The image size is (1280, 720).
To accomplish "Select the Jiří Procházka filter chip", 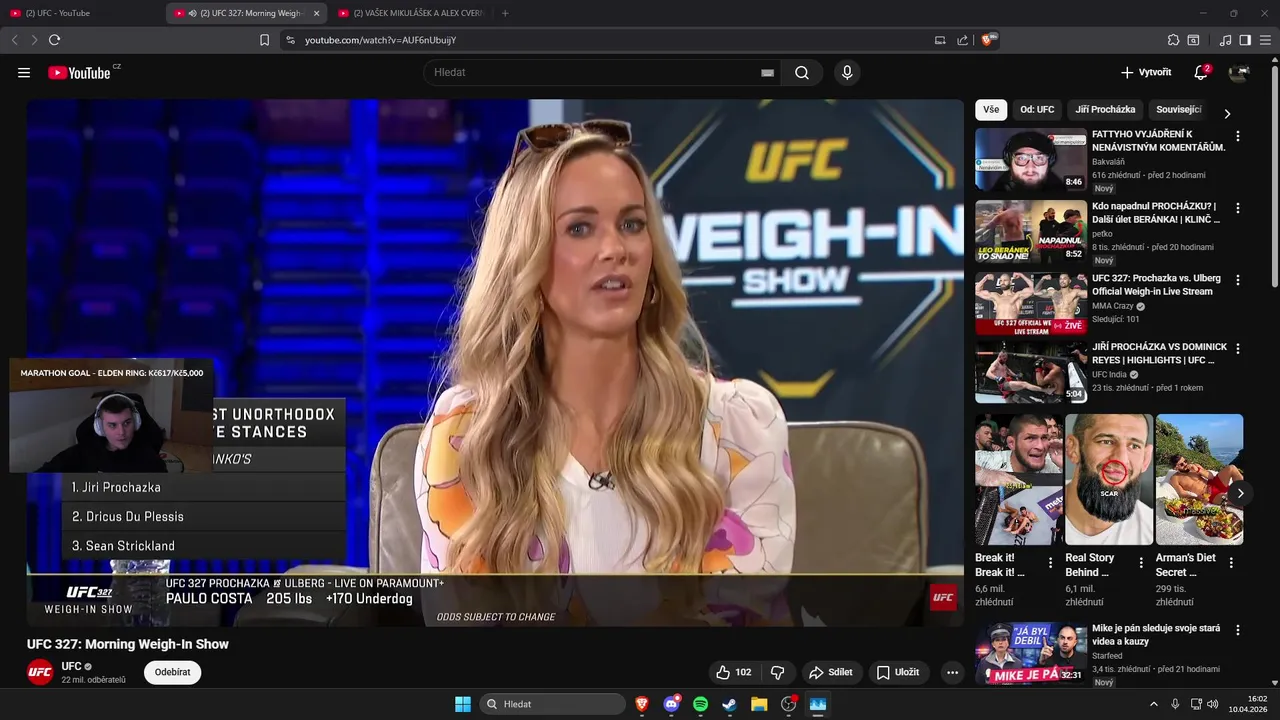I will click(x=1105, y=110).
